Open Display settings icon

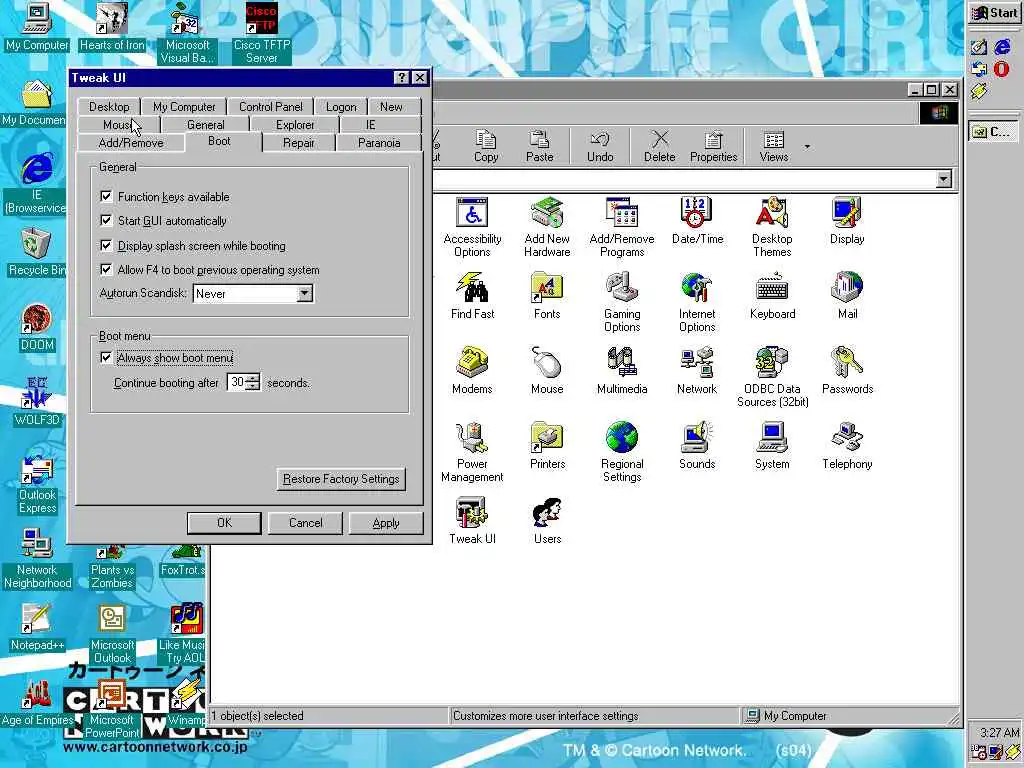(847, 221)
